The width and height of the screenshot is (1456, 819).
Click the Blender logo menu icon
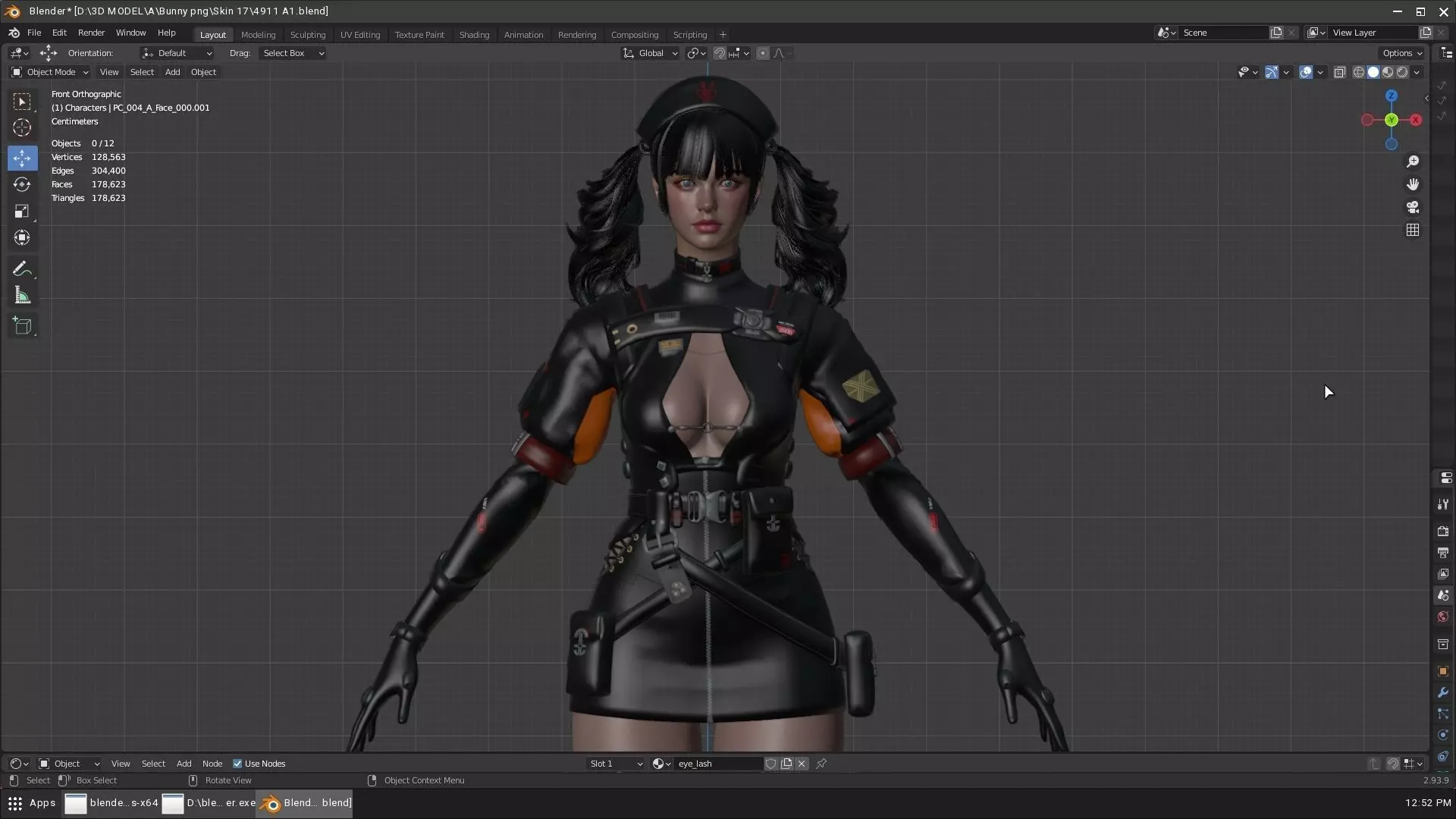click(14, 33)
